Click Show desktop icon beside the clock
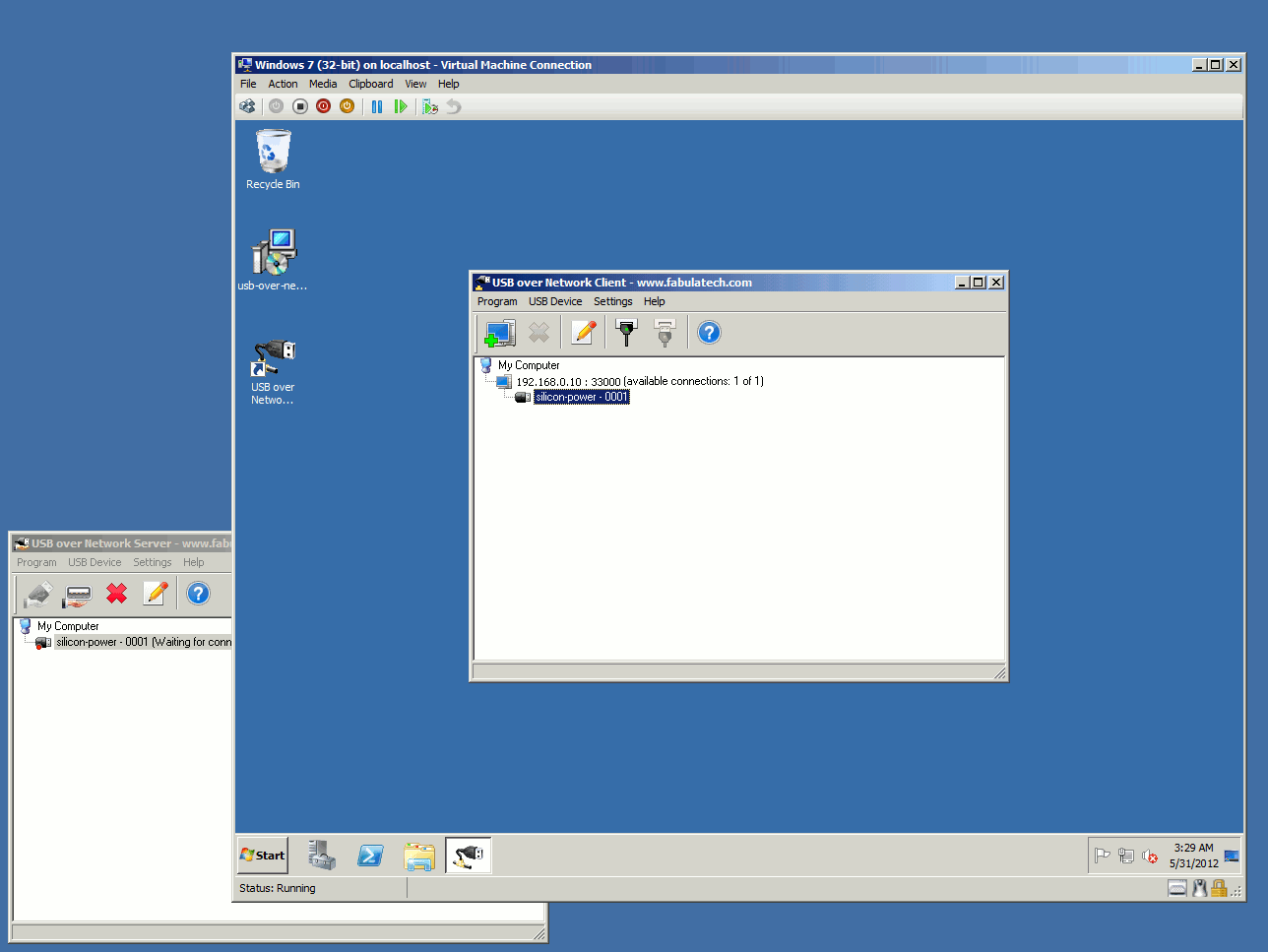 1232,856
